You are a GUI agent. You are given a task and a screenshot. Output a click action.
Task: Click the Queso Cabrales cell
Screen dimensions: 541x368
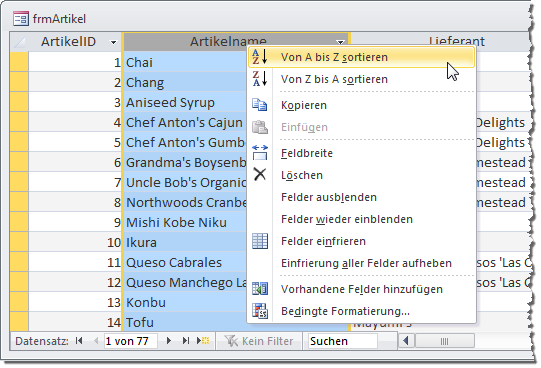(185, 262)
